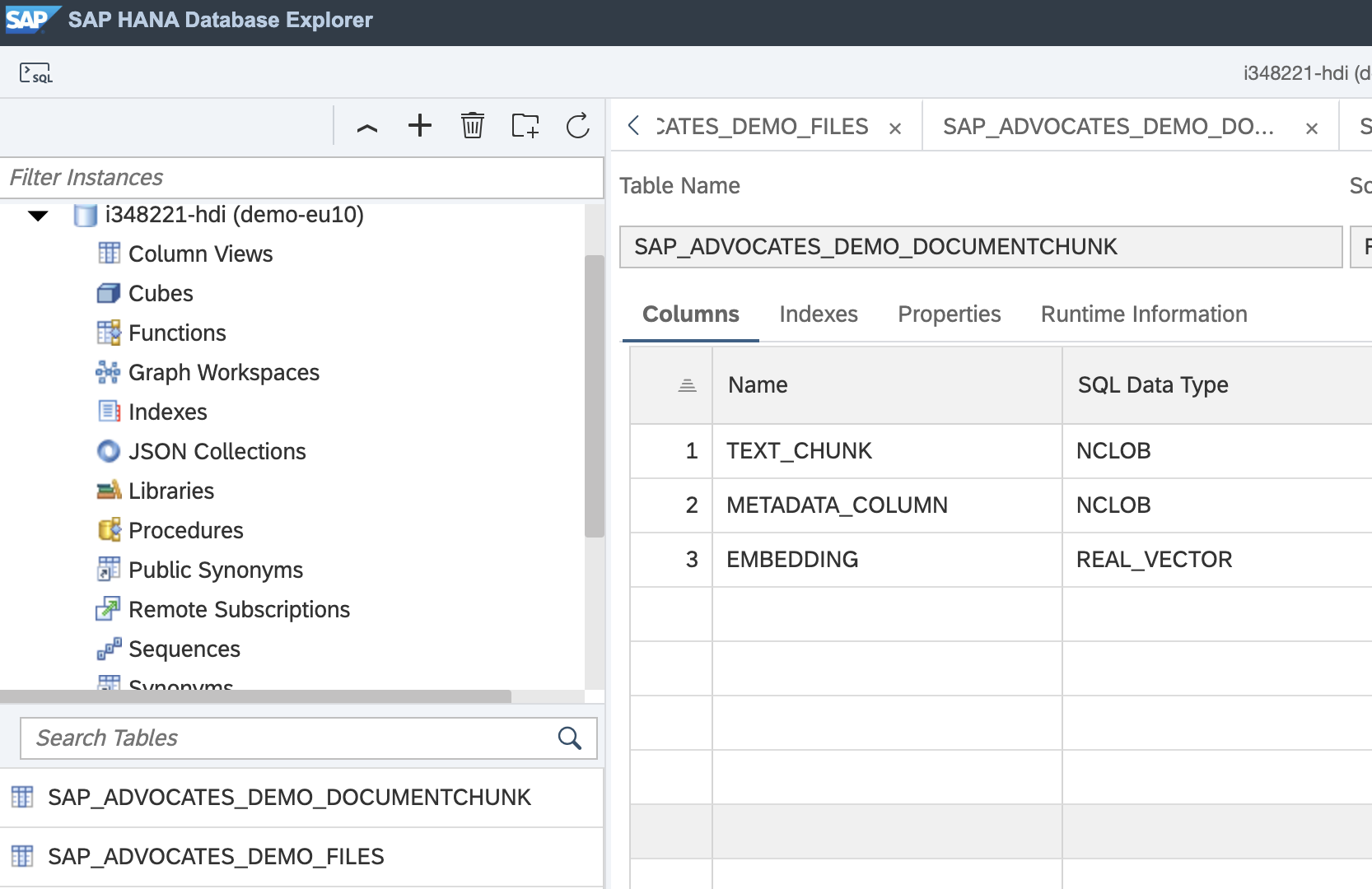
Task: Focus the Filter Instances field
Action: point(301,178)
